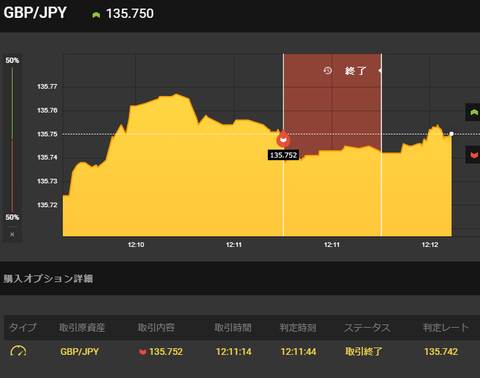Click the 12:10 time axis label
The height and width of the screenshot is (378, 480).
(x=136, y=245)
